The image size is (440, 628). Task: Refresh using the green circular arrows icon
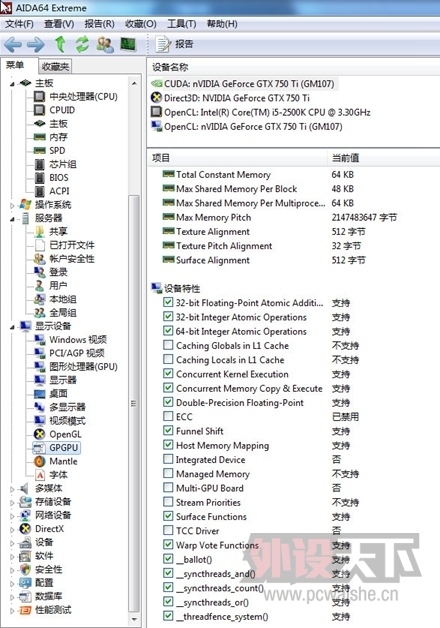[82, 44]
